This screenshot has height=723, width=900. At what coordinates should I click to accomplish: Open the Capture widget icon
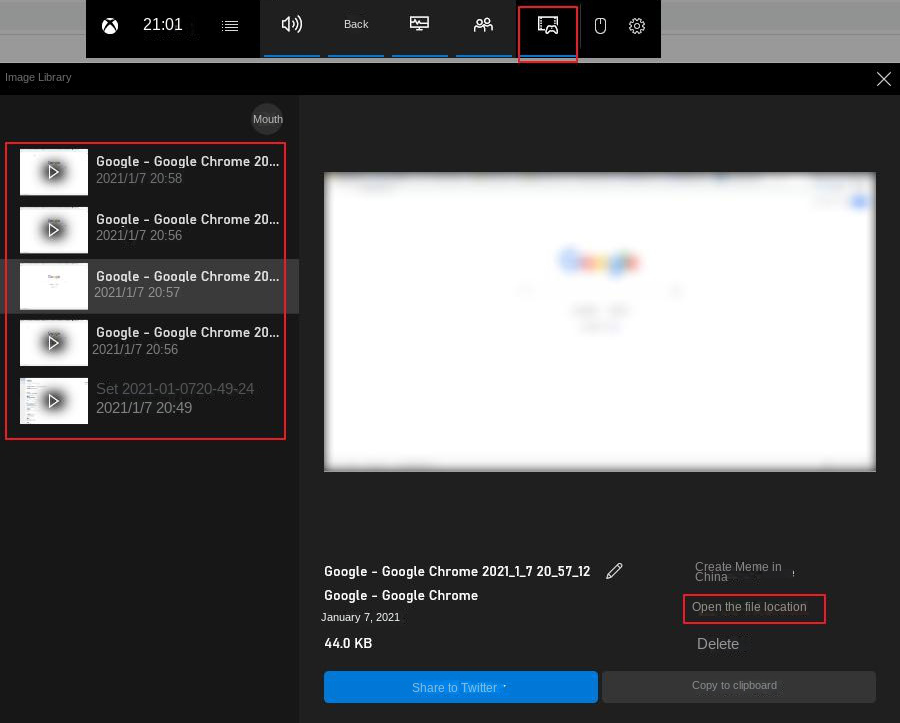pyautogui.click(x=419, y=23)
